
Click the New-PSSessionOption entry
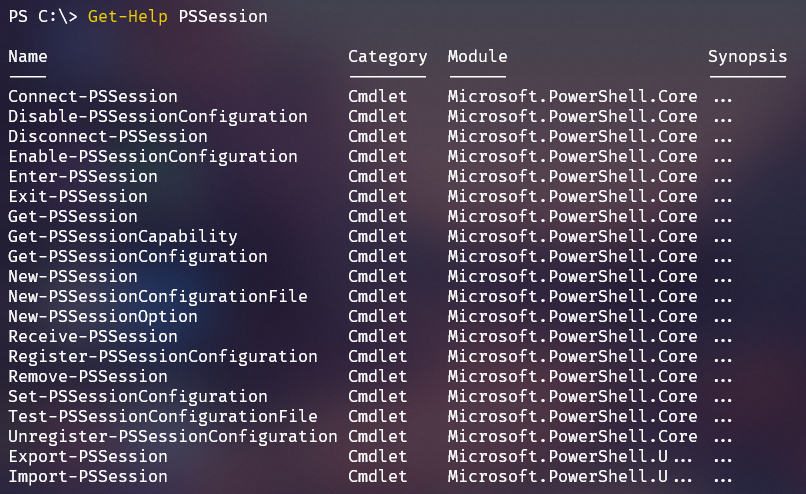point(103,317)
